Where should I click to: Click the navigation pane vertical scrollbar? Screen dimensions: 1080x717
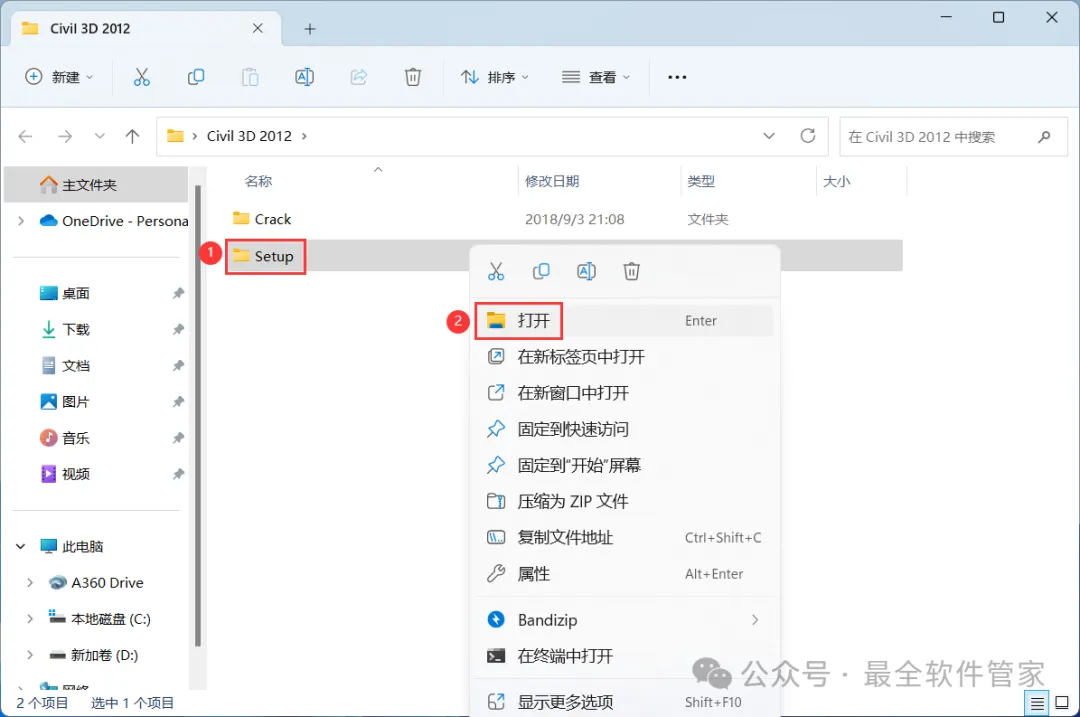pos(198,415)
